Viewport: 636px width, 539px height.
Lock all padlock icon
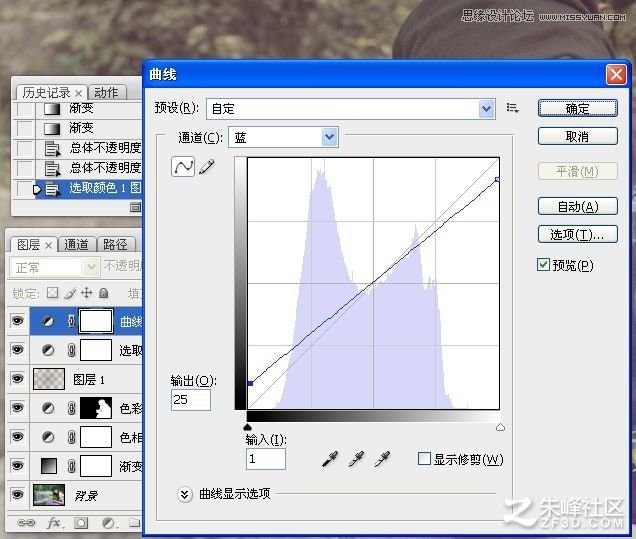coord(104,292)
